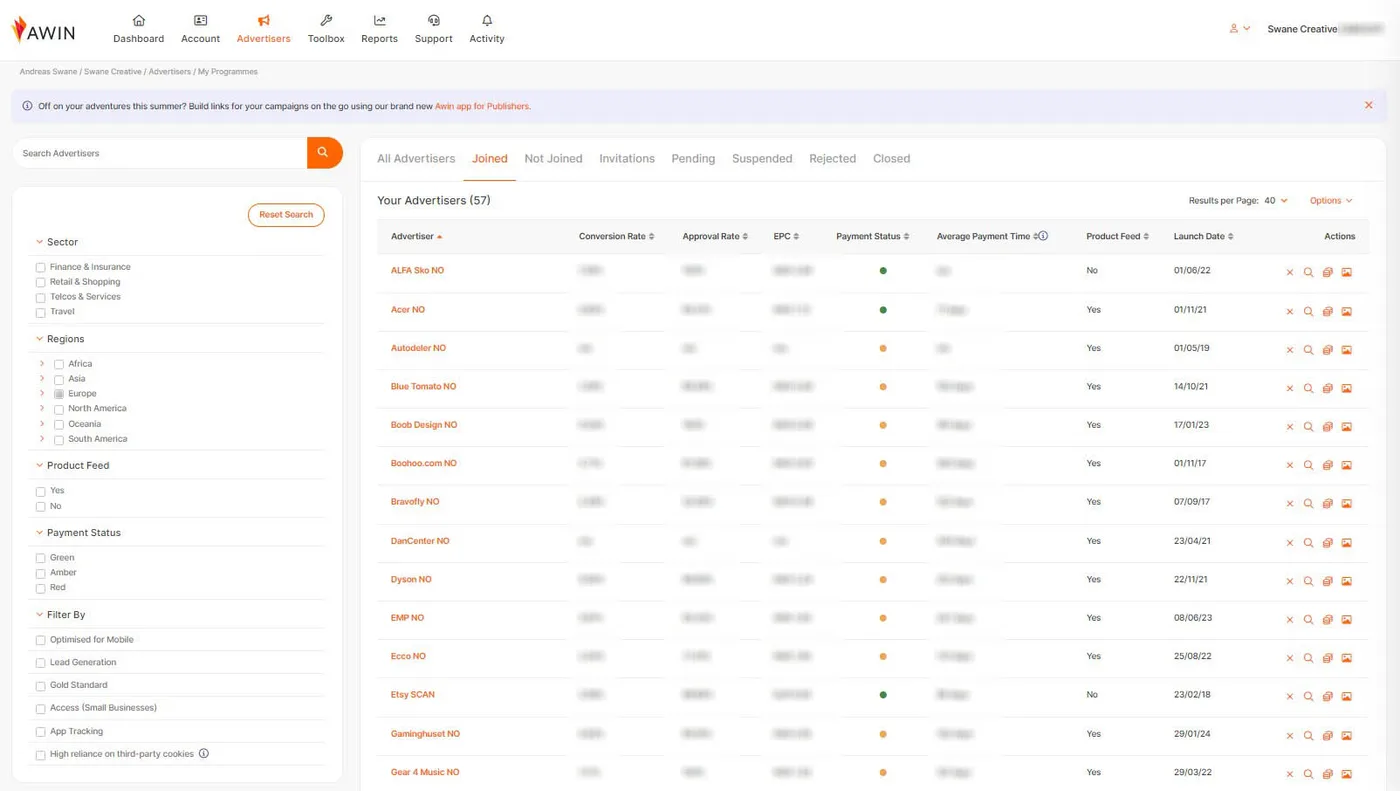Switch to the All Advertisers tab
1400x791 pixels.
(416, 159)
